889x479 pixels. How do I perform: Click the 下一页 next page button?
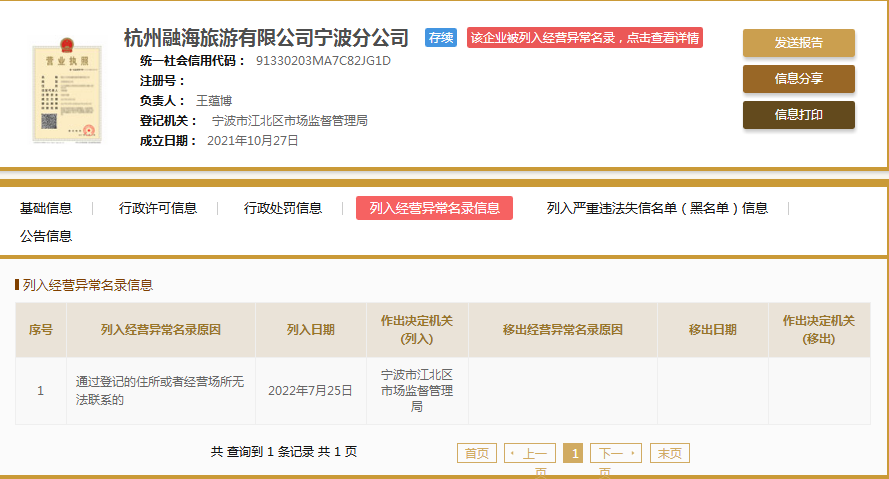click(615, 453)
